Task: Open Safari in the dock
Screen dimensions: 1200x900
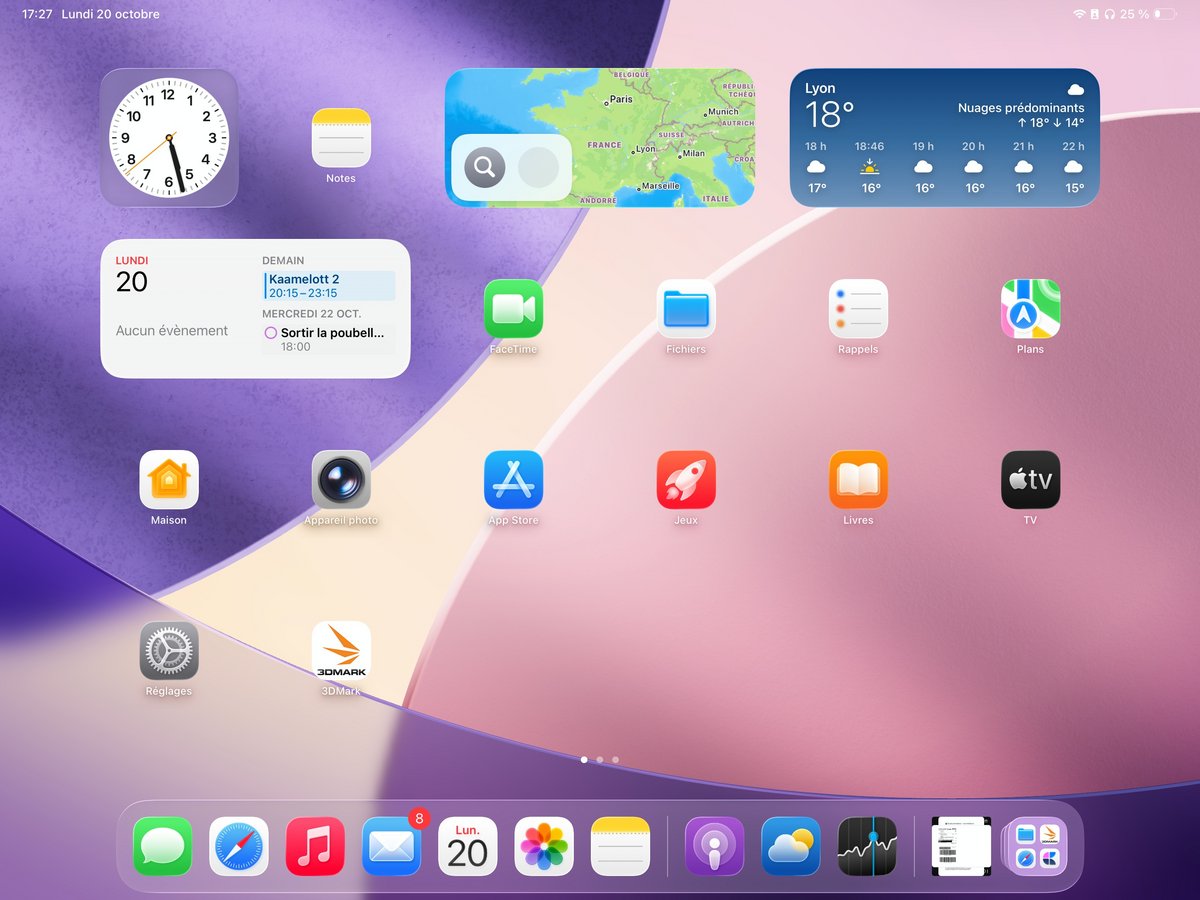Action: coord(239,846)
